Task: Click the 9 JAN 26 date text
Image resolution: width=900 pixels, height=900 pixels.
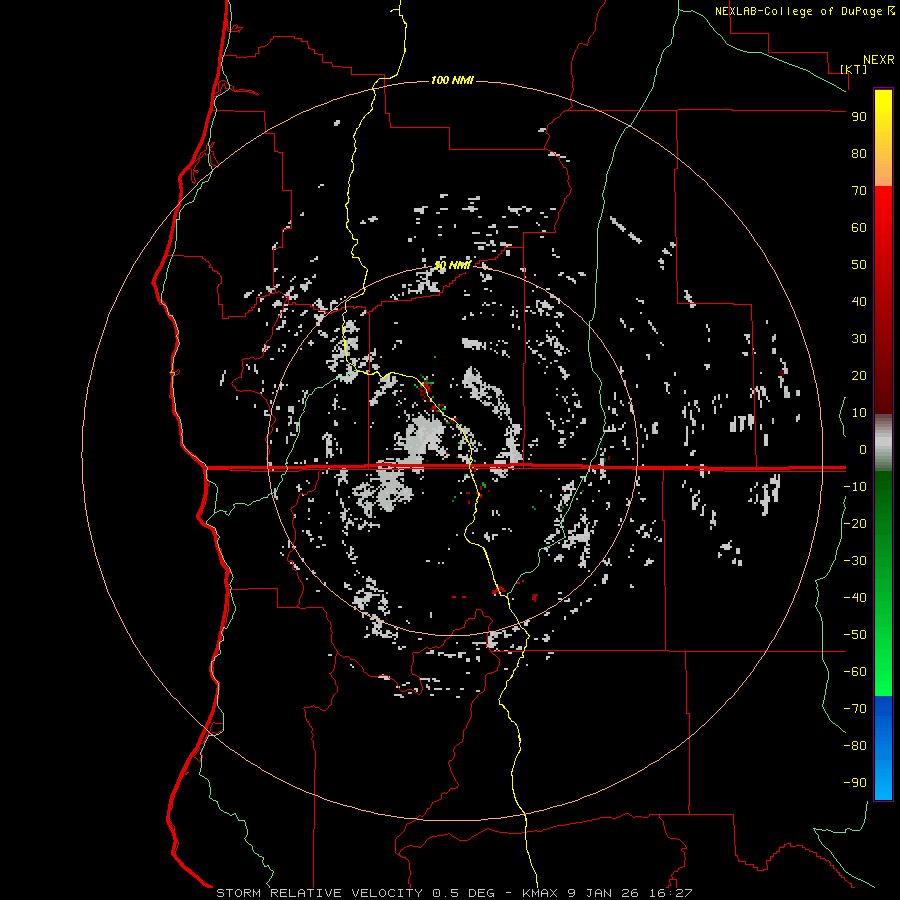Action: point(603,893)
